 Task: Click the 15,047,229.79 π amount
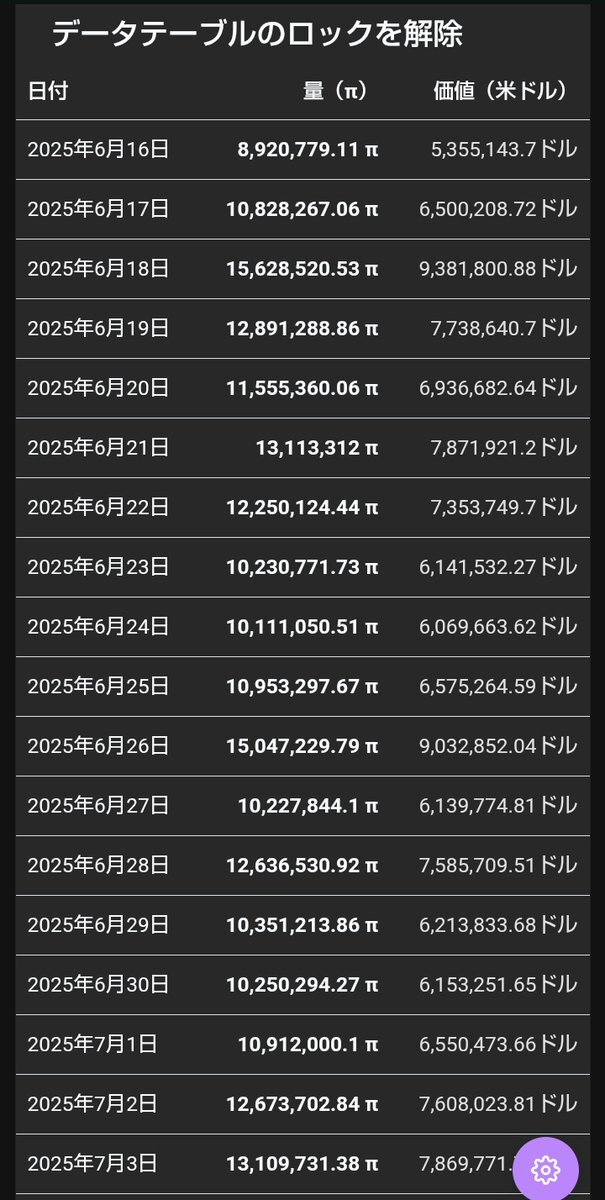[302, 746]
